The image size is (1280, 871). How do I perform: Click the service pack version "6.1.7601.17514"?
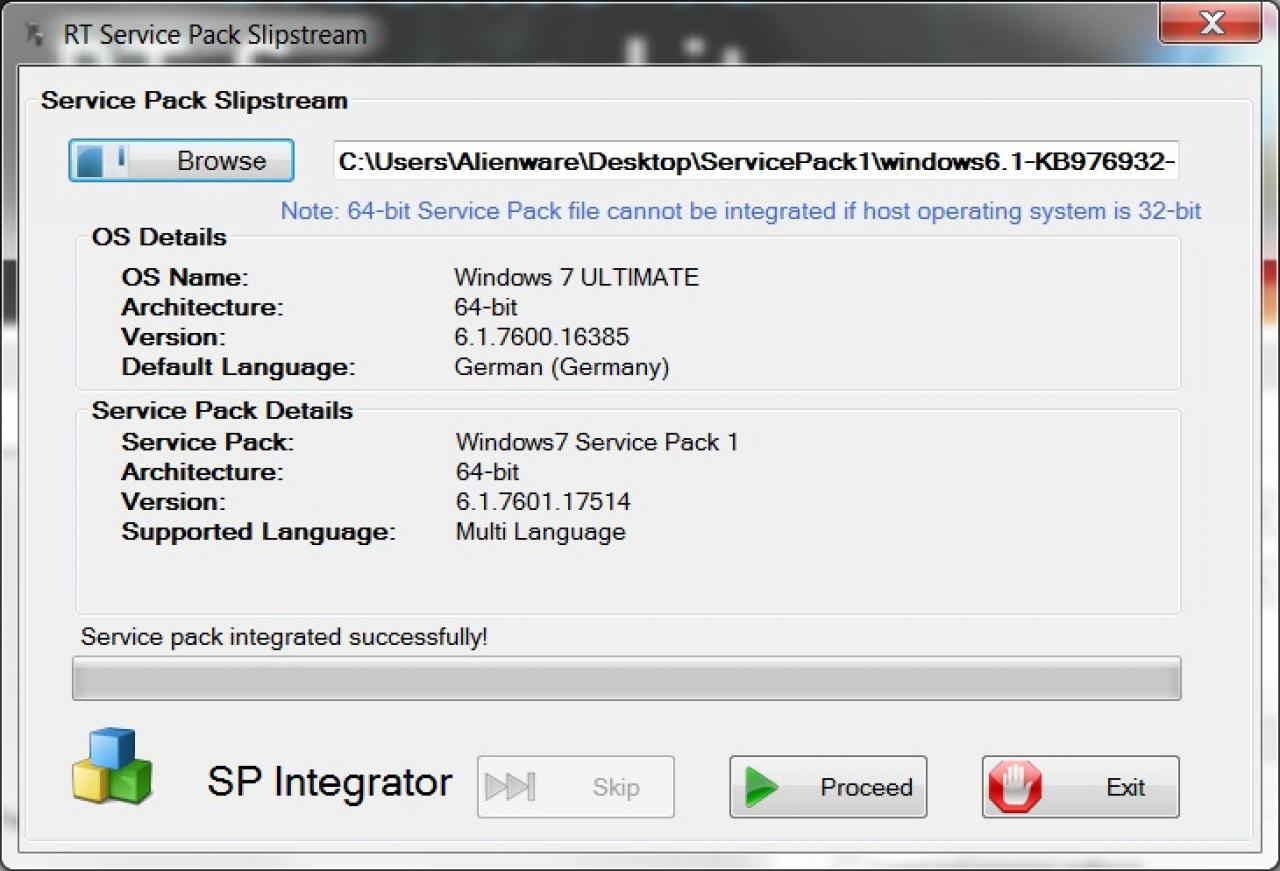coord(543,502)
